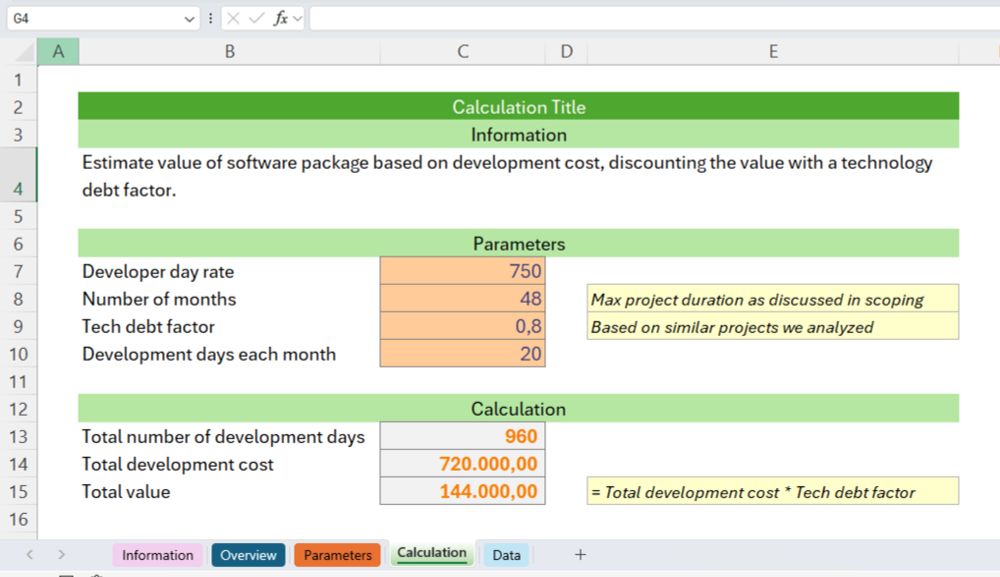The height and width of the screenshot is (577, 1000).
Task: Click the green 'Parameters' section header cell
Action: point(518,244)
